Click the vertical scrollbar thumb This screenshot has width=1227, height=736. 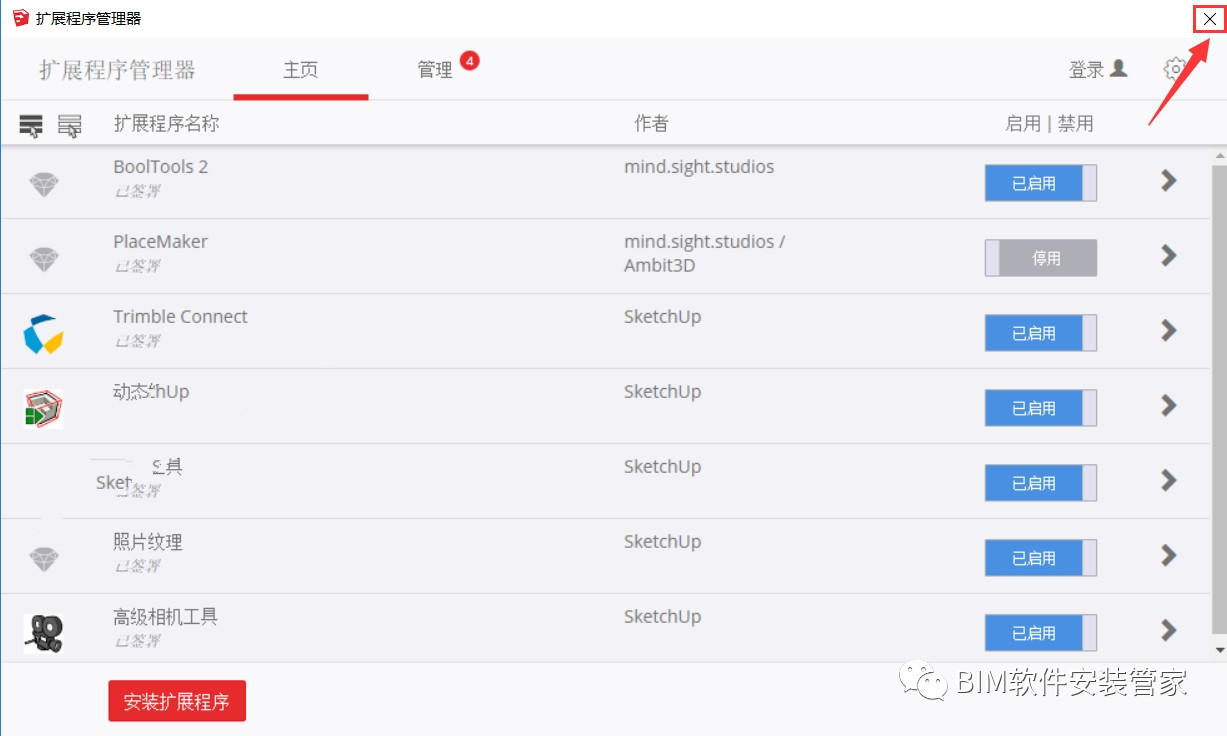click(1219, 399)
